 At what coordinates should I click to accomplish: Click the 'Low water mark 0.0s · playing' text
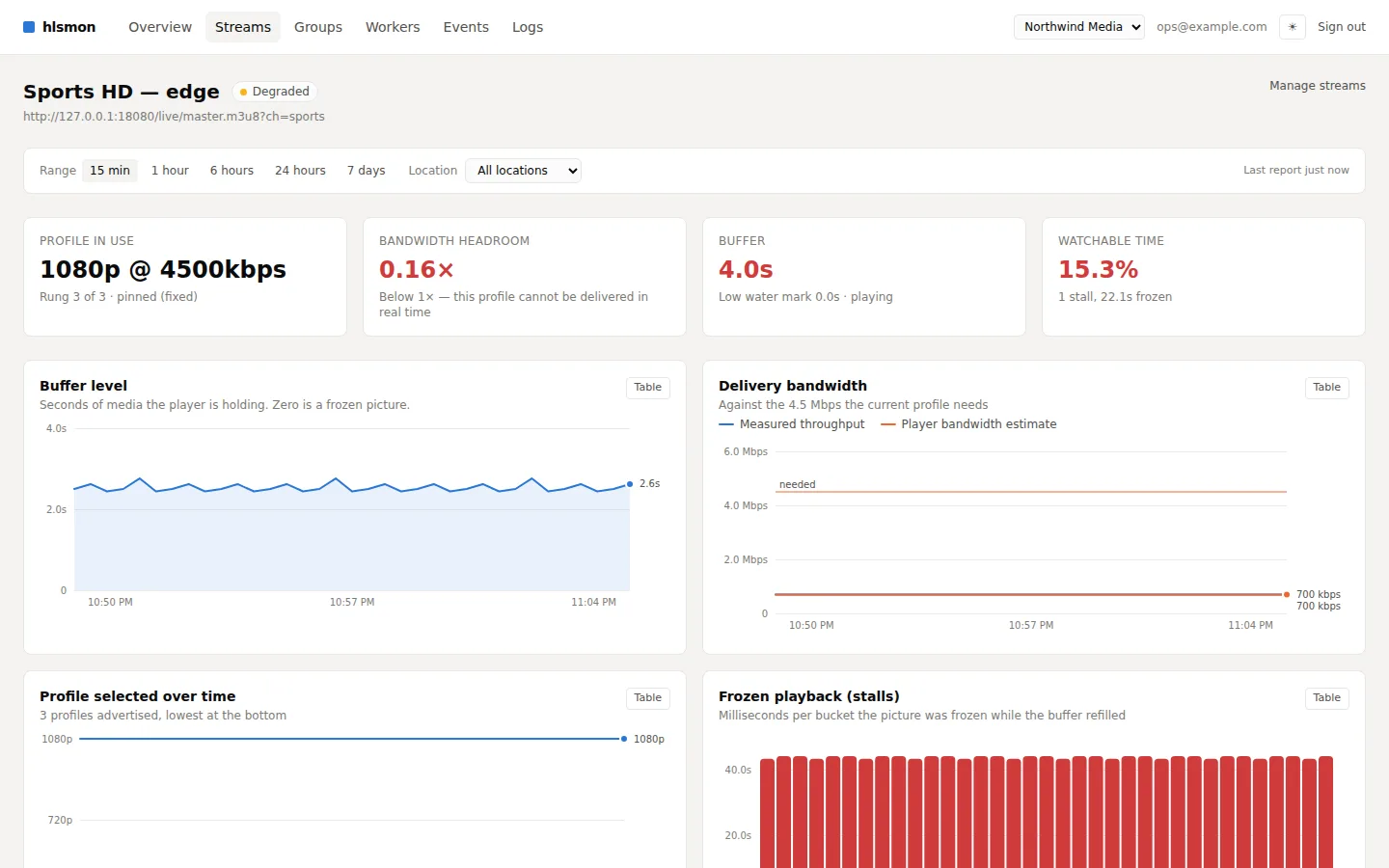(x=805, y=297)
